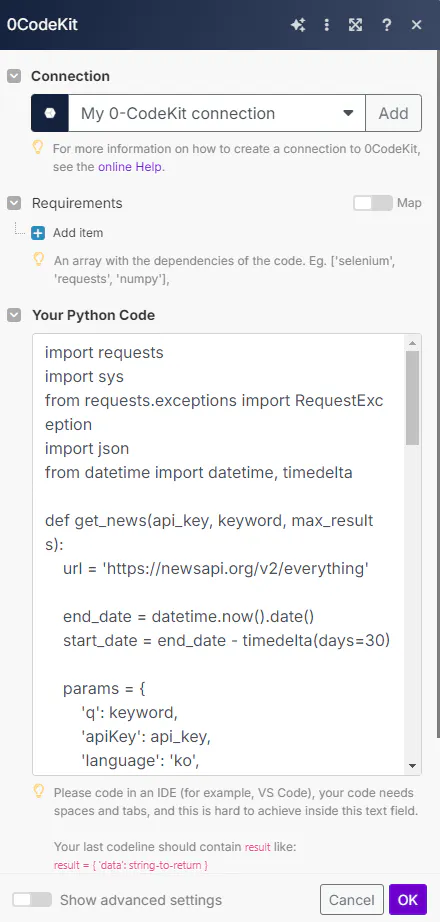The image size is (440, 922).
Task: Toggle the Requirements Map switch
Action: (372, 203)
